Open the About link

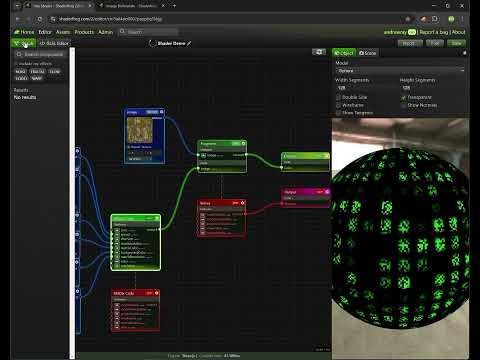[x=459, y=32]
